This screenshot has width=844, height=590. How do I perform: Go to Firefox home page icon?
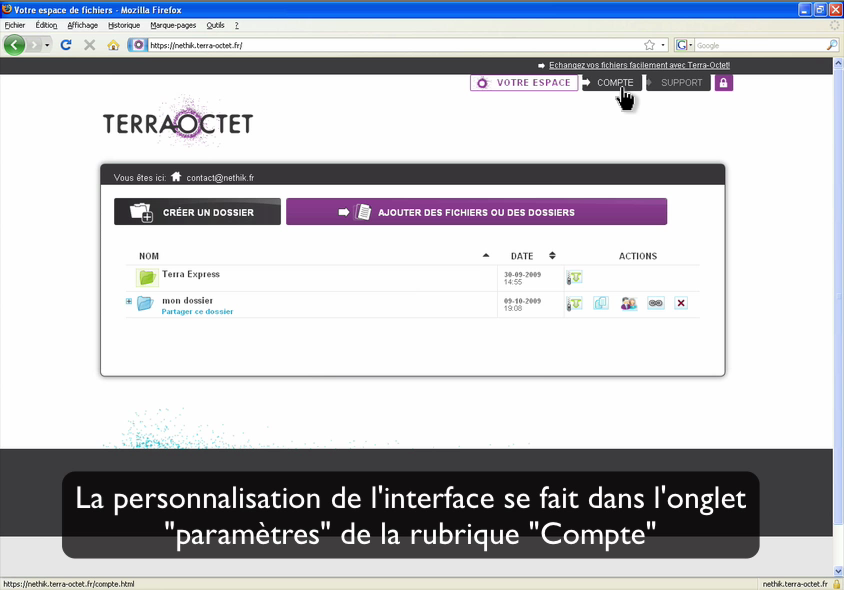coord(113,45)
